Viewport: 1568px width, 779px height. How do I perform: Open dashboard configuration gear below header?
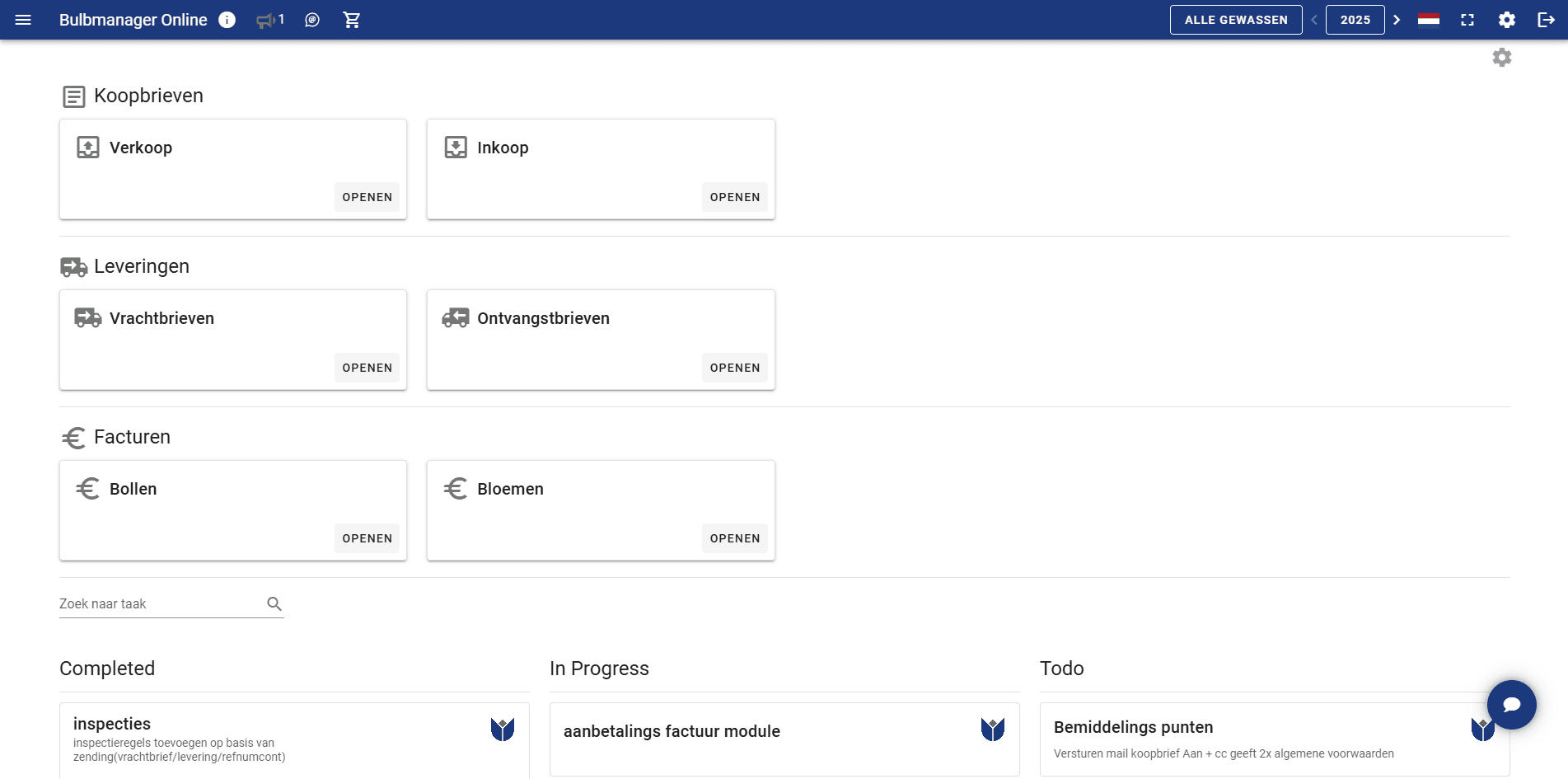[1502, 58]
